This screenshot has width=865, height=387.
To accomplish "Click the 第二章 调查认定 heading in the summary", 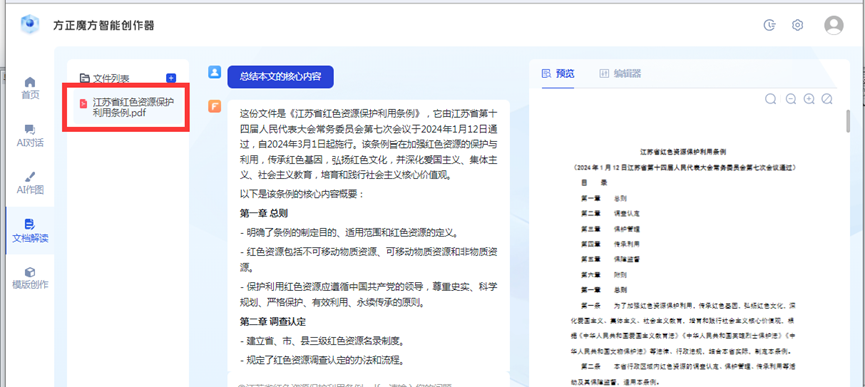I will point(273,321).
